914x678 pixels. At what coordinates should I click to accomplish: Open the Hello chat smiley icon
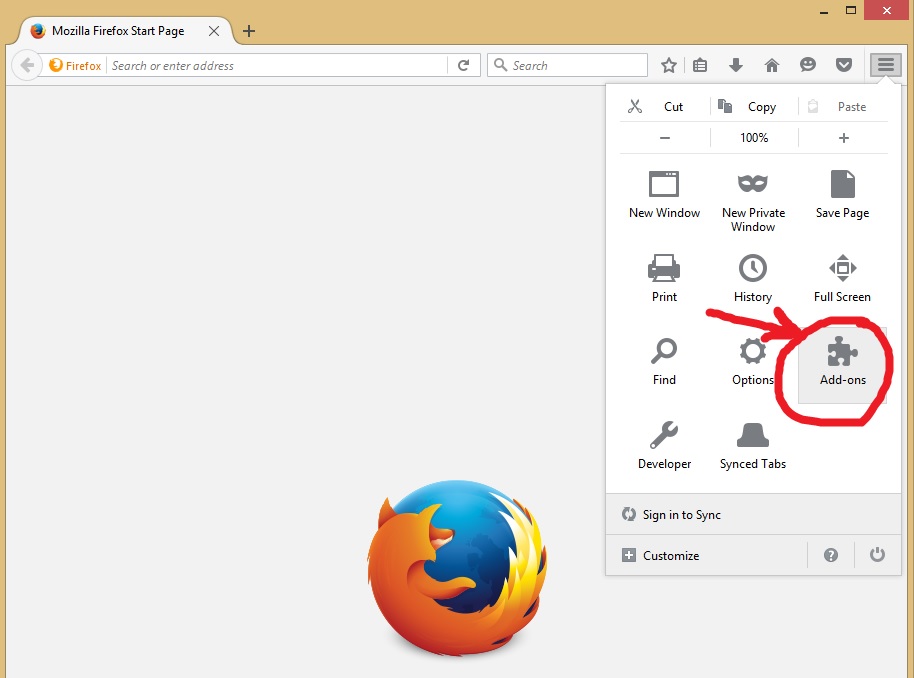(x=808, y=65)
